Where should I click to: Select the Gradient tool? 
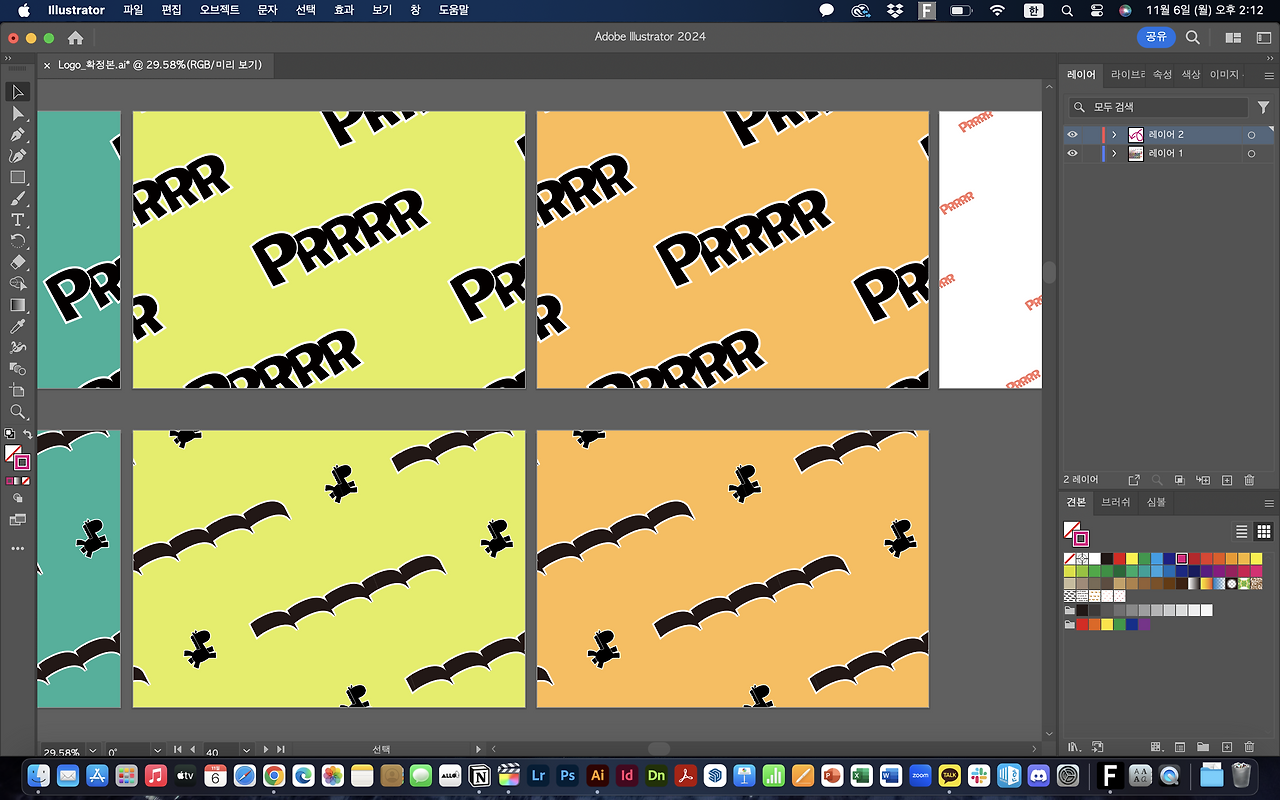(18, 305)
